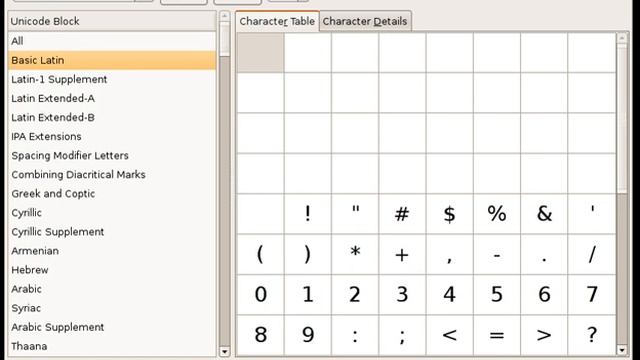Select the ampersand character
This screenshot has height=360, width=640.
pos(544,214)
